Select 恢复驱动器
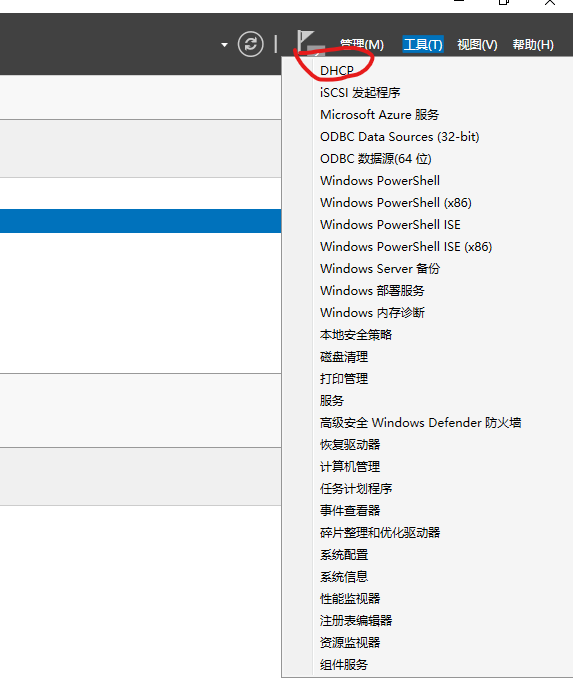 pyautogui.click(x=350, y=445)
